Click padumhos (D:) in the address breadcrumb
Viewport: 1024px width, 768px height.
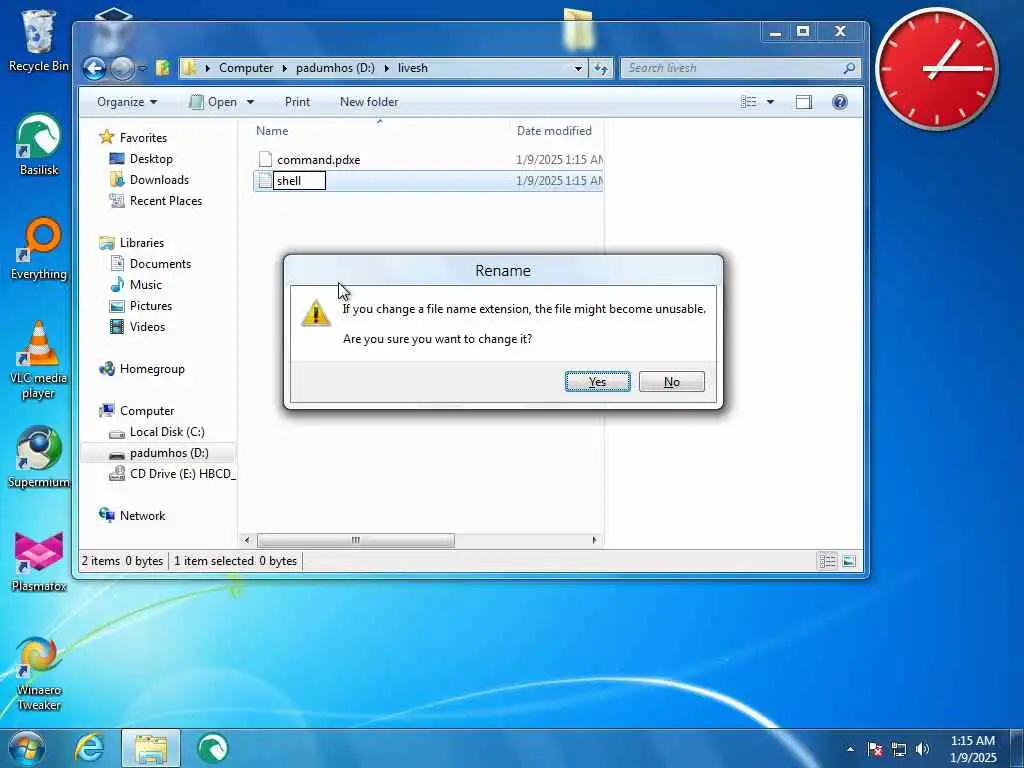(335, 68)
